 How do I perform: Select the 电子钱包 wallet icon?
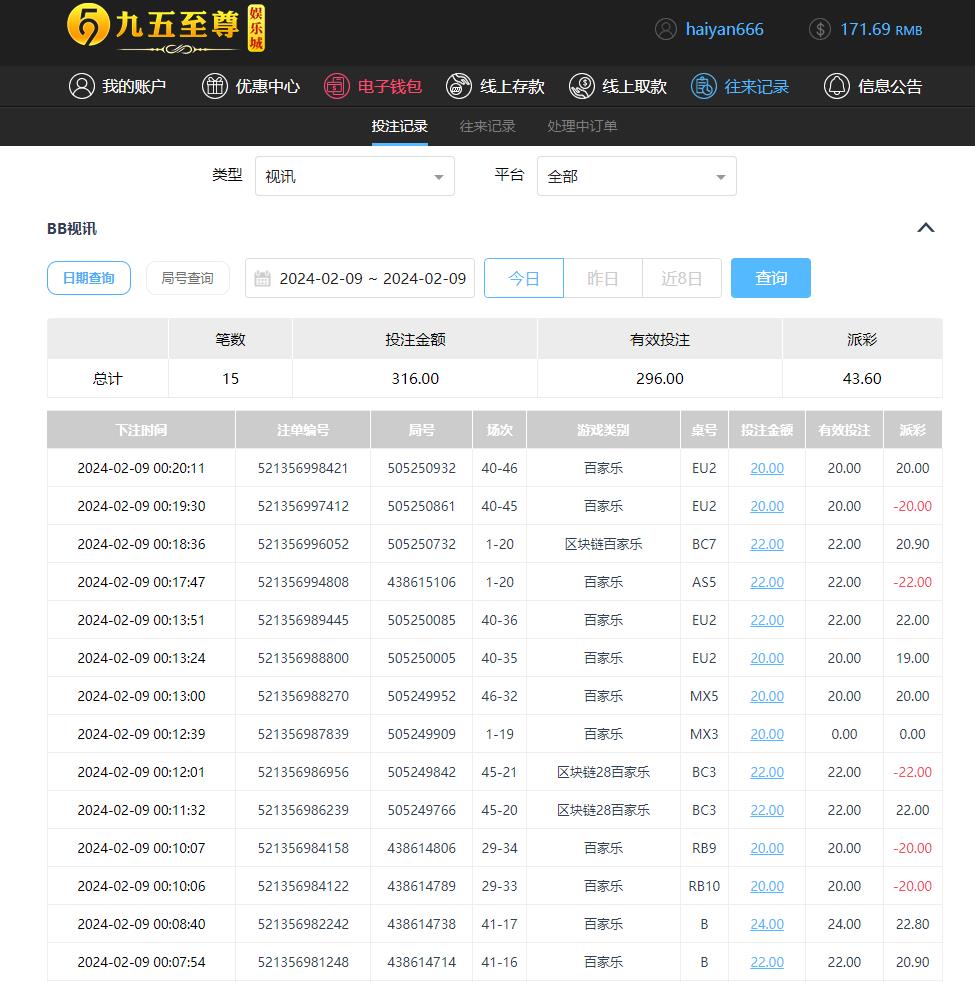[337, 86]
